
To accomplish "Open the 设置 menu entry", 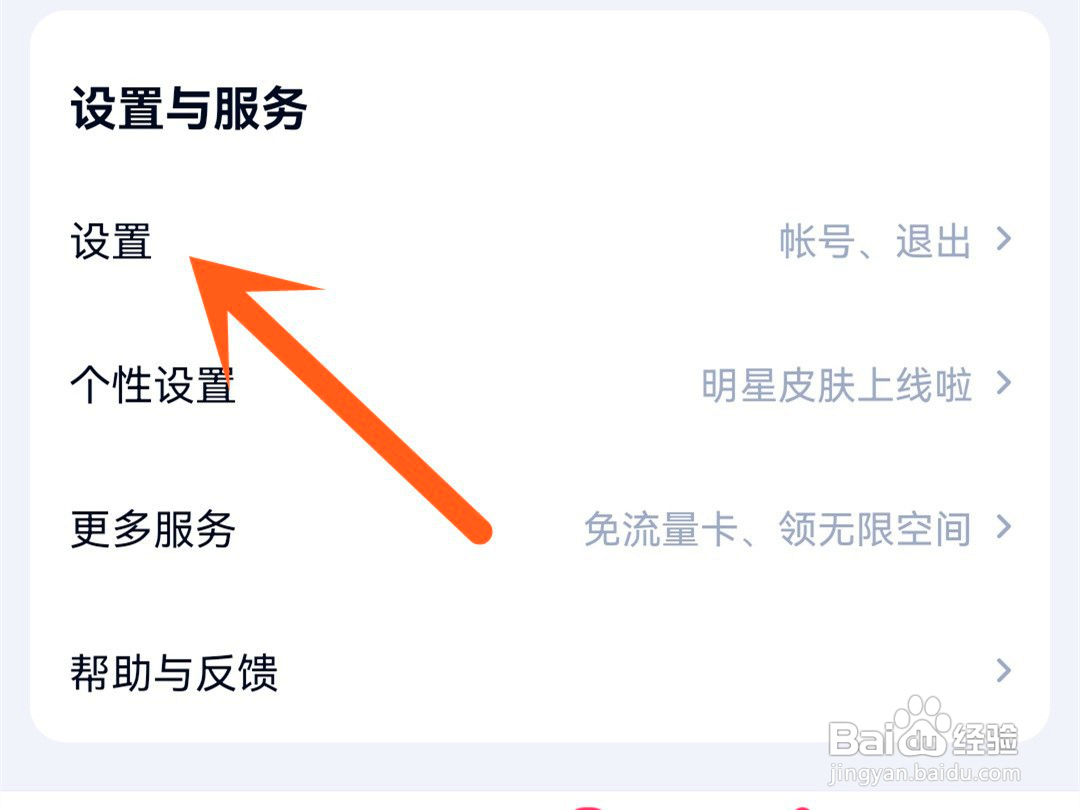I will point(111,242).
